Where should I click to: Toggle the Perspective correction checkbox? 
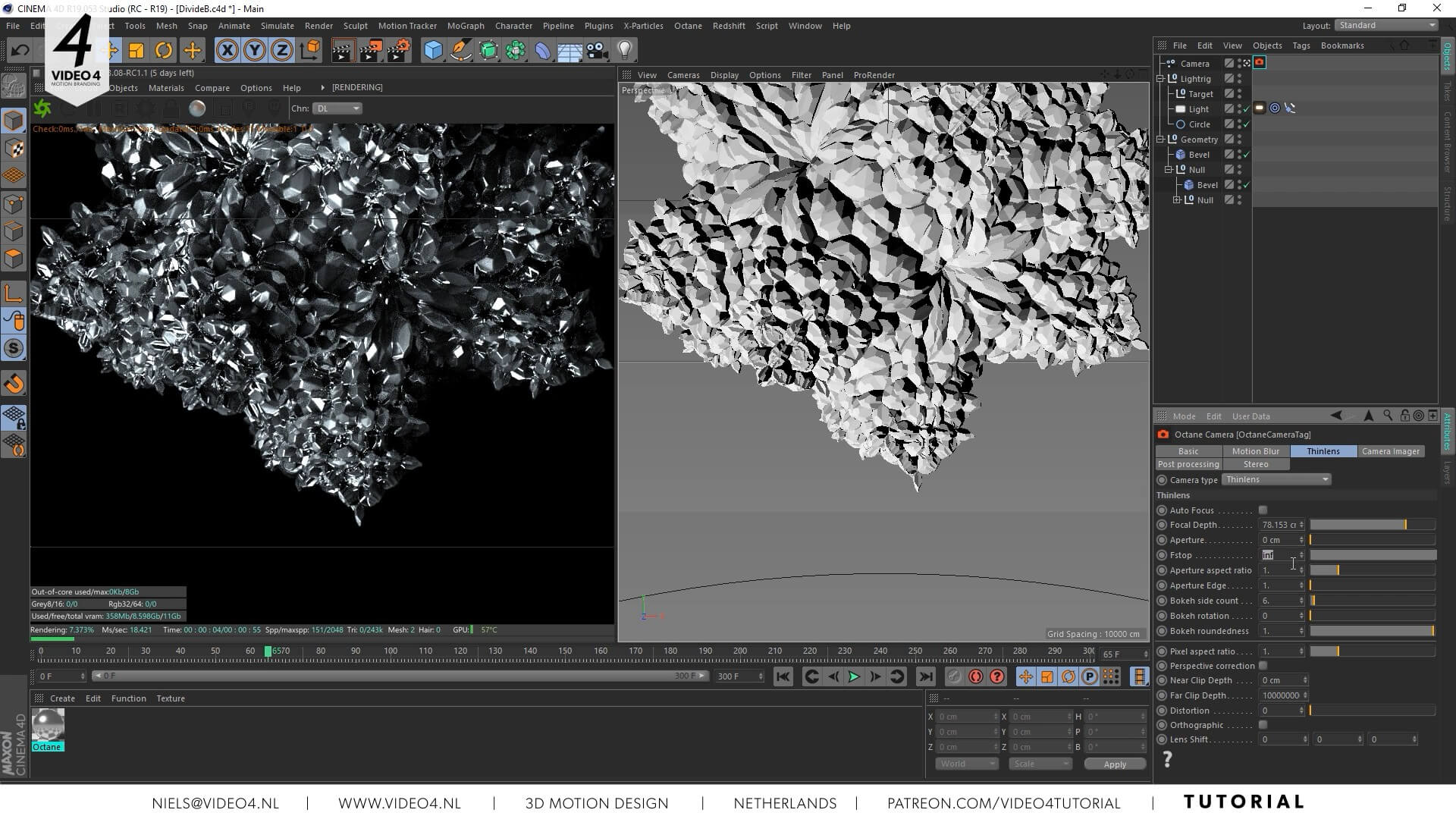(1263, 666)
